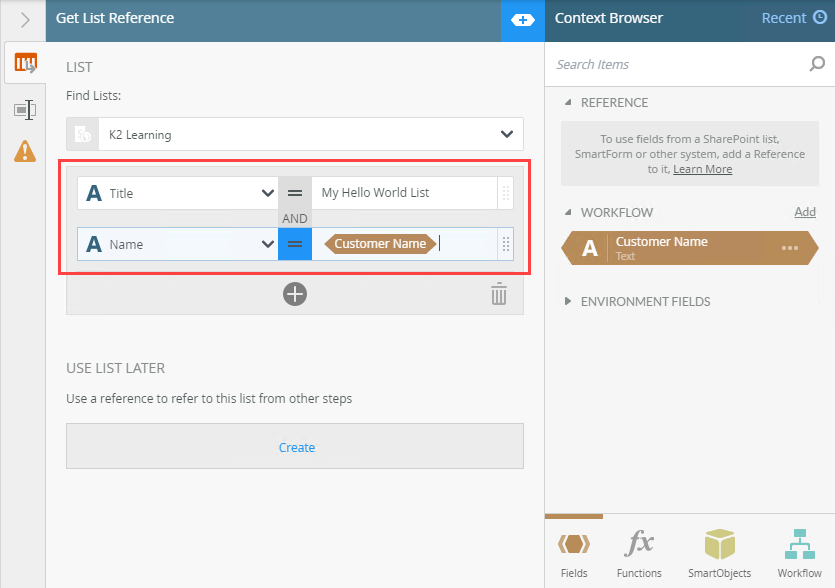The width and height of the screenshot is (835, 588).
Task: Click the trash delete icon
Action: [x=499, y=295]
